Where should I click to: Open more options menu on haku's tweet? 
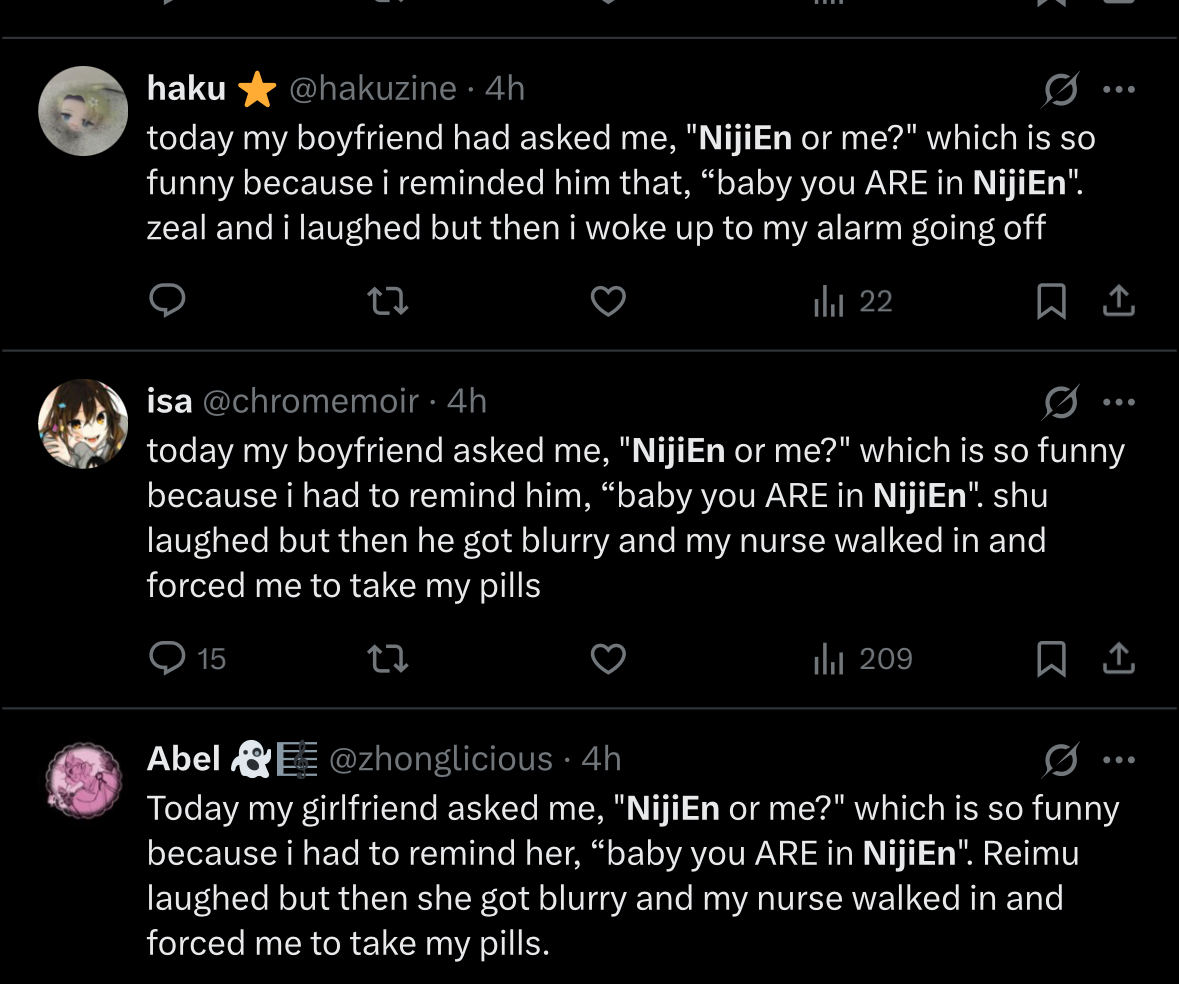click(1119, 89)
